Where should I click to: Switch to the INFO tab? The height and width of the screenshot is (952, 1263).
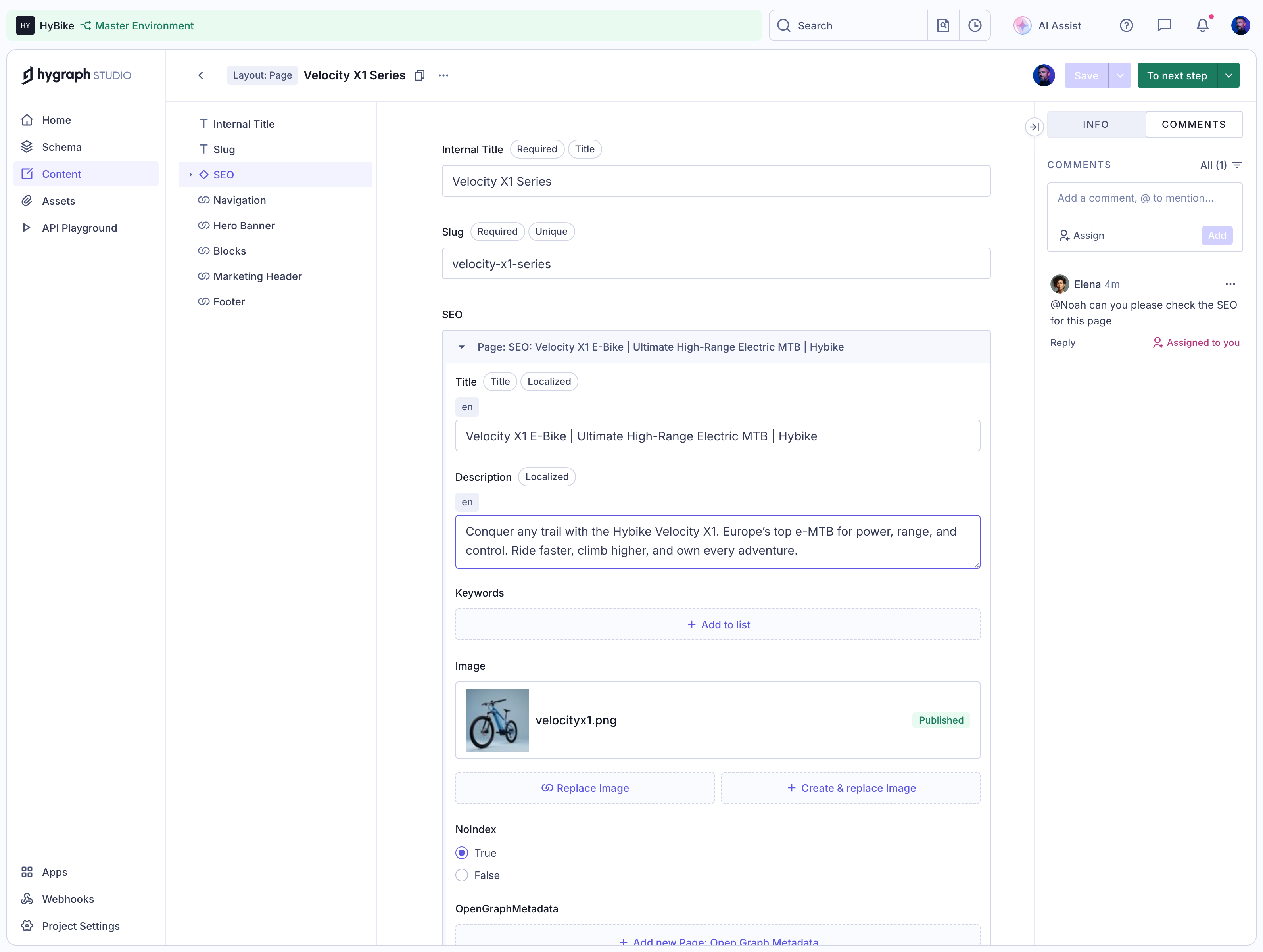click(1096, 124)
